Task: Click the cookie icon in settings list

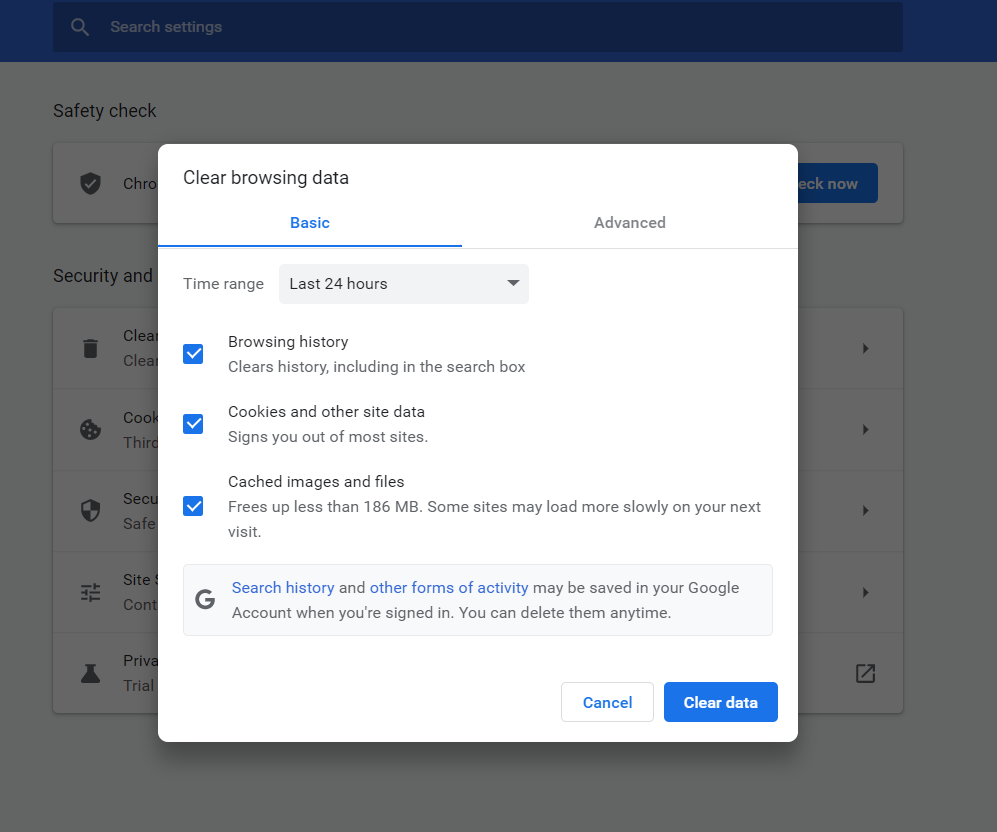Action: [90, 430]
